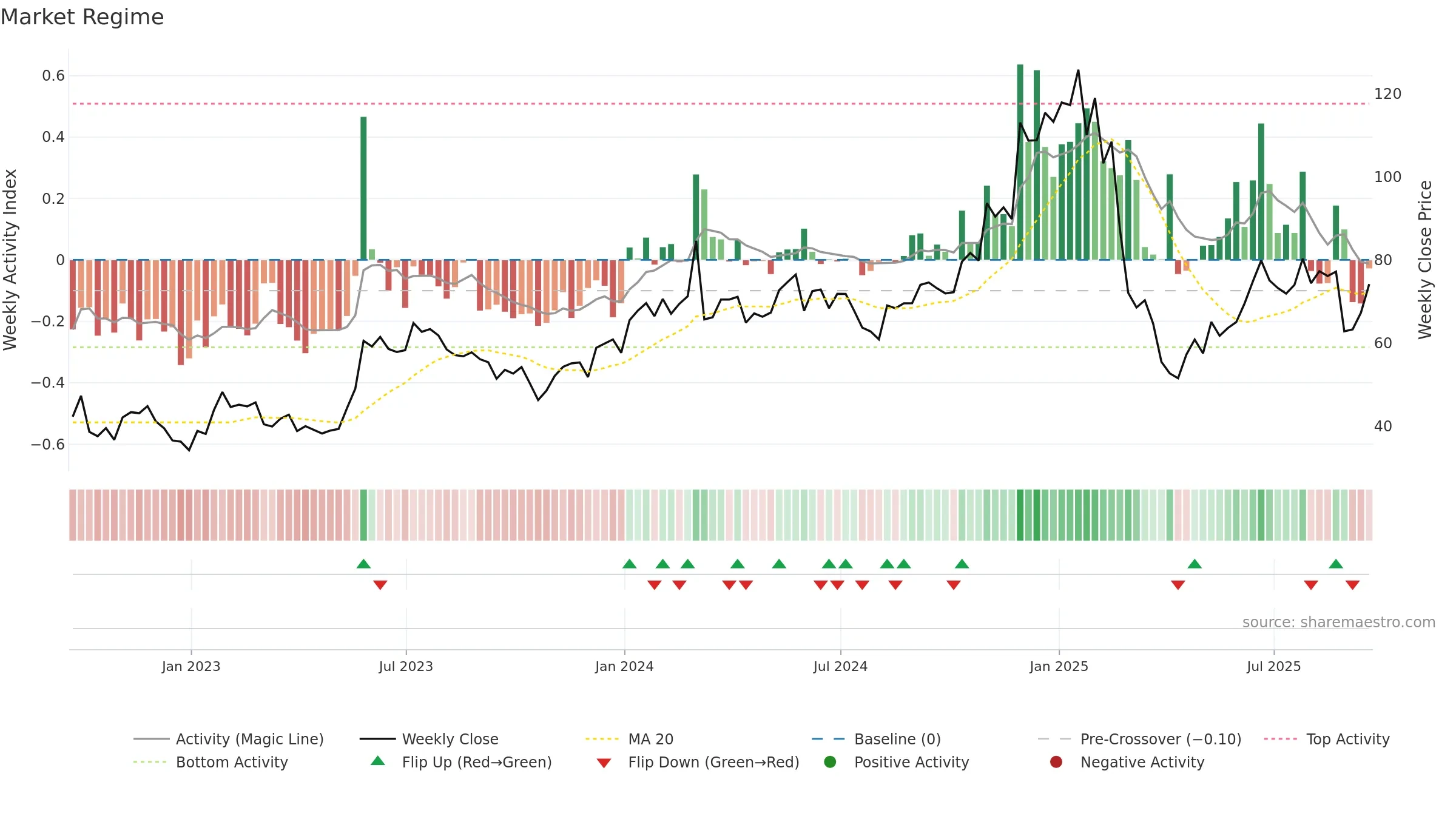Click the last red flip-down marker on the right

point(1352,585)
